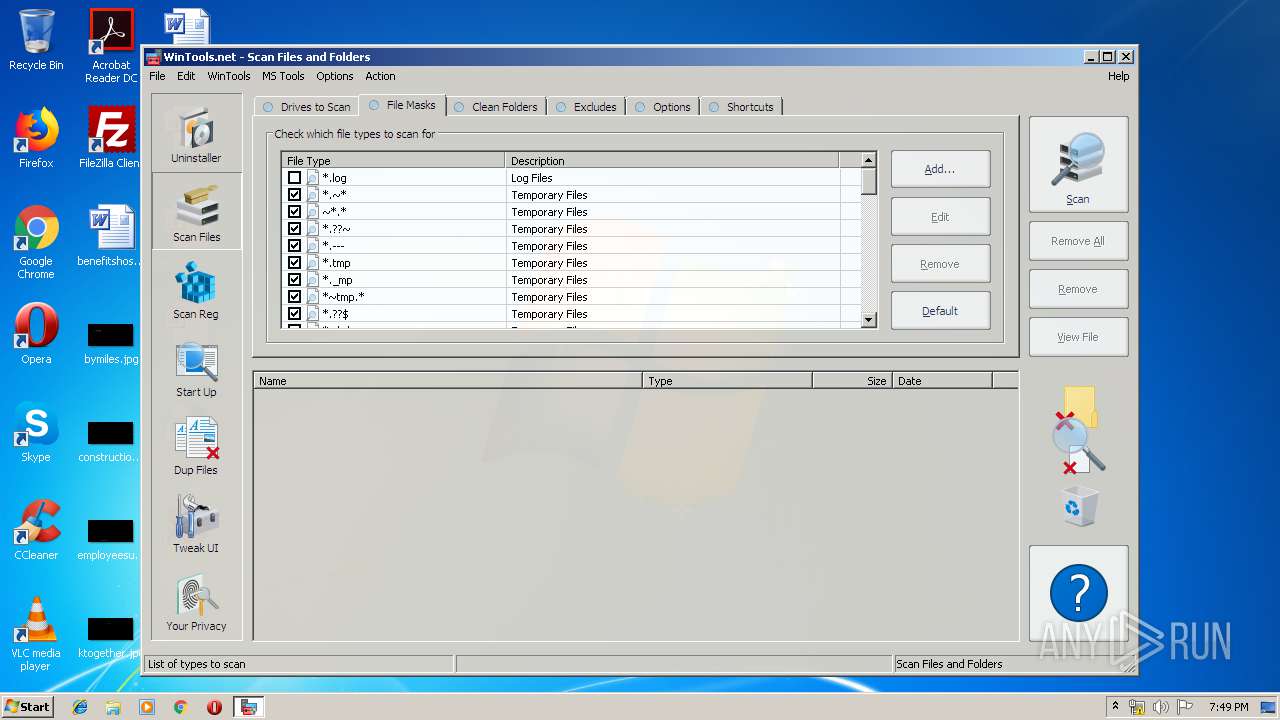Click the recycle bin icon in right panel

[1079, 506]
